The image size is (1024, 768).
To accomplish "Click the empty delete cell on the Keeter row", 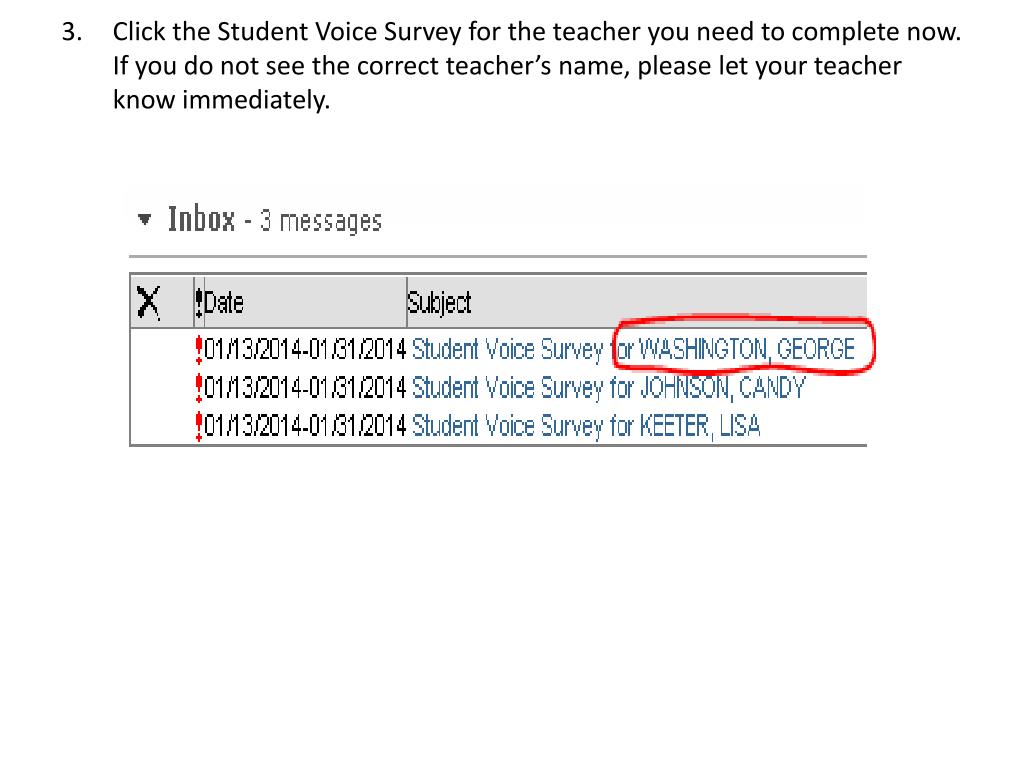I will [162, 426].
